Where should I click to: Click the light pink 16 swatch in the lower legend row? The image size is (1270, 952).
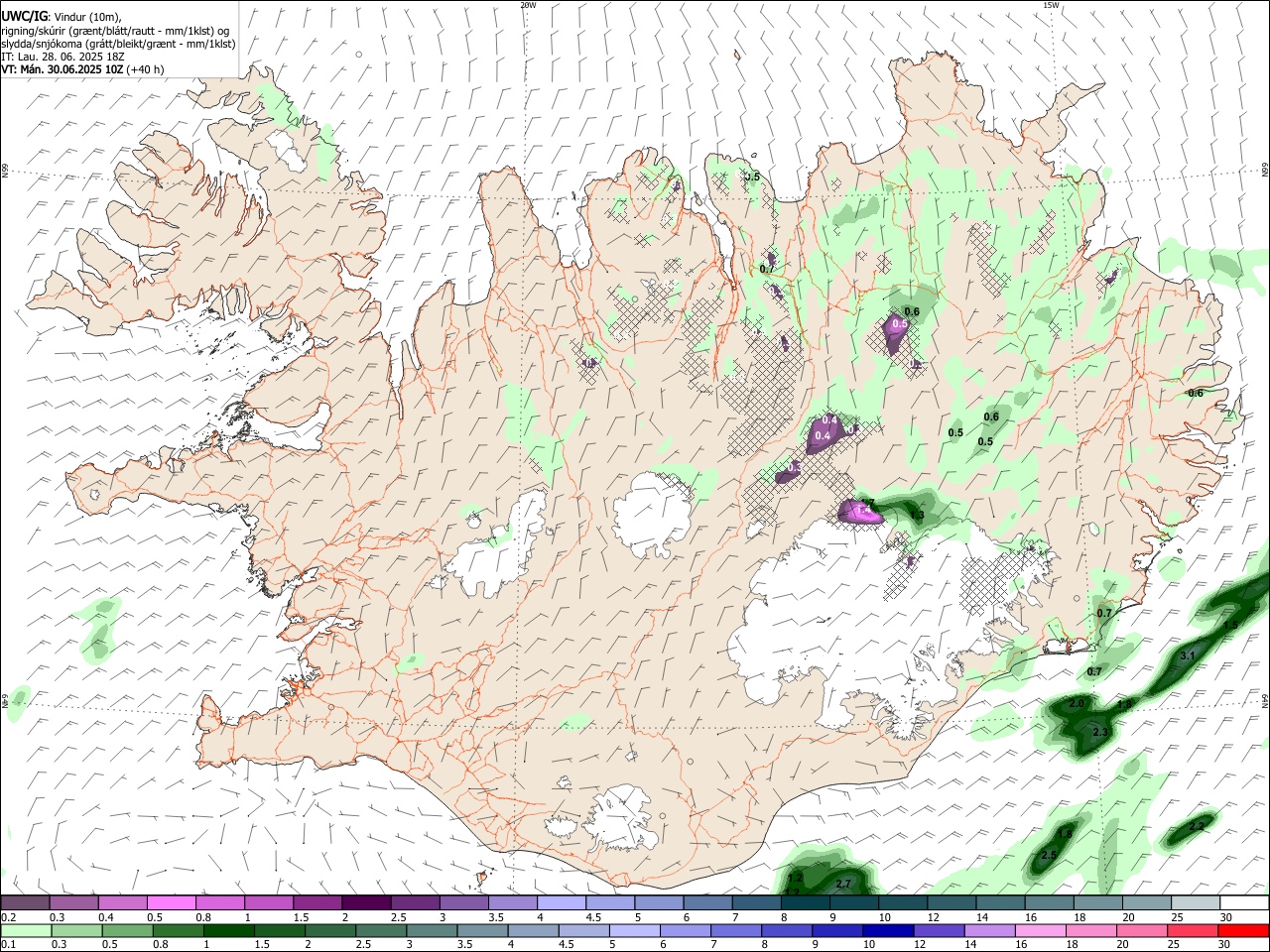1040,930
